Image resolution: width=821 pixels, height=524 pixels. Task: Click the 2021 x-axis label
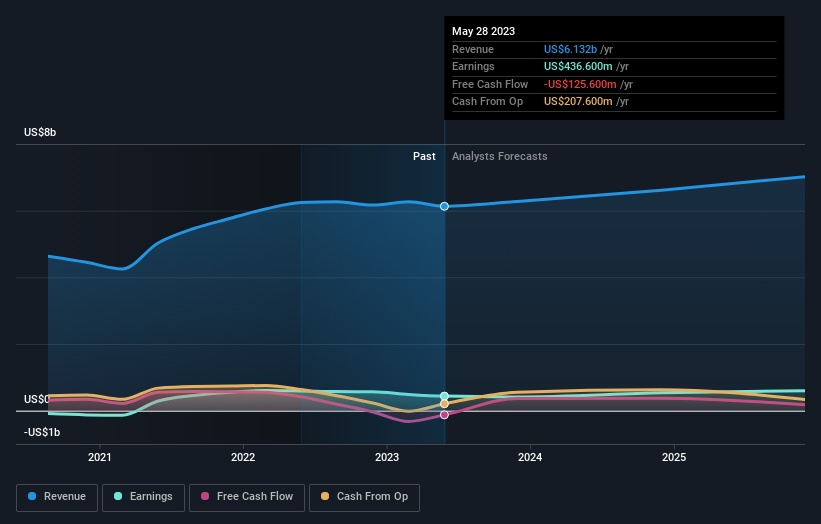[x=99, y=457]
